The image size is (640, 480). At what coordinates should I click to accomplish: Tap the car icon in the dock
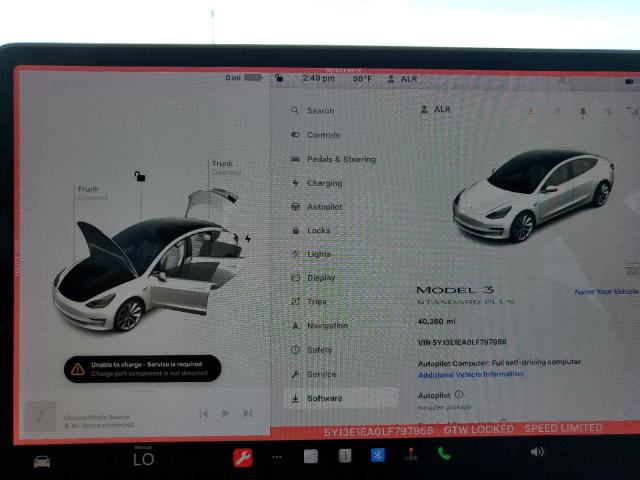(x=42, y=462)
